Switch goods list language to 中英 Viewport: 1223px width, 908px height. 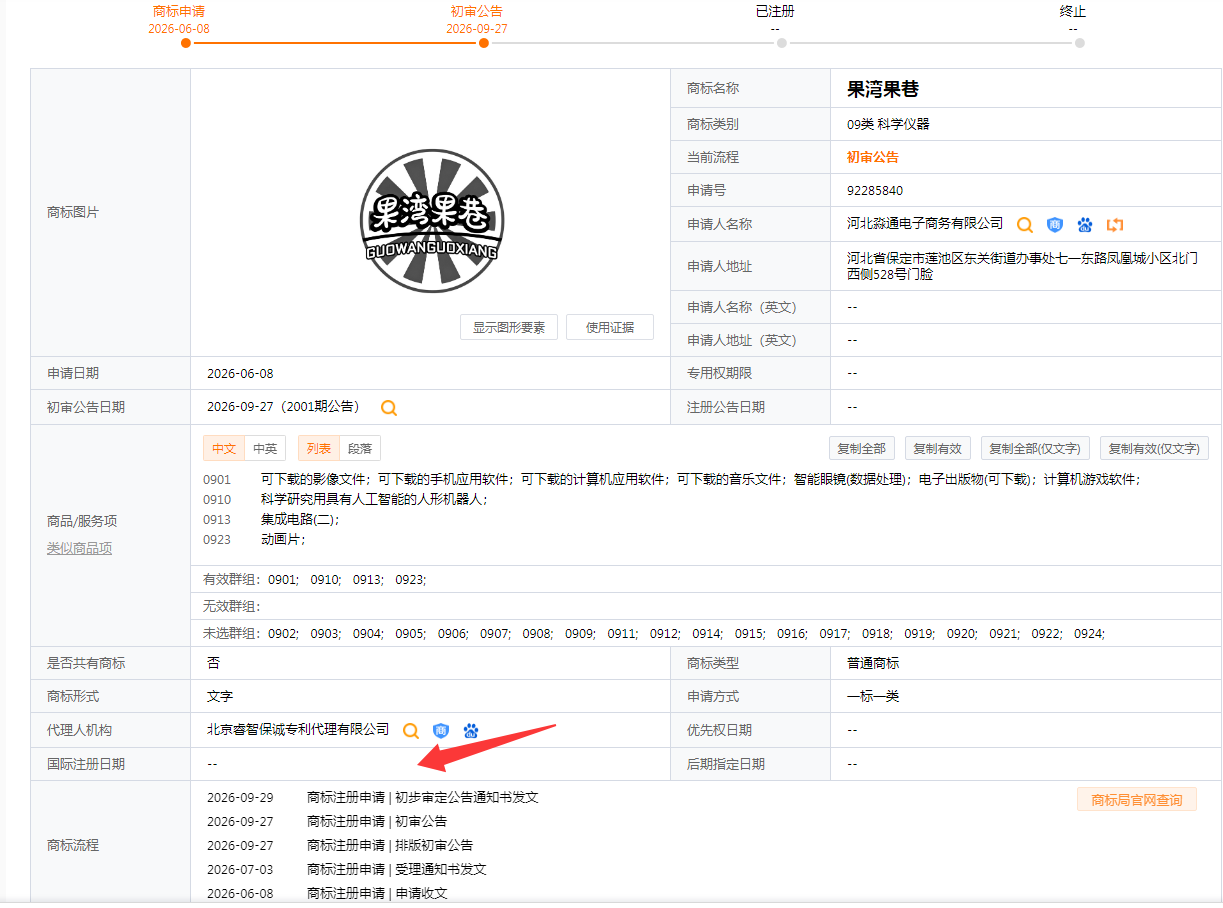pyautogui.click(x=265, y=449)
